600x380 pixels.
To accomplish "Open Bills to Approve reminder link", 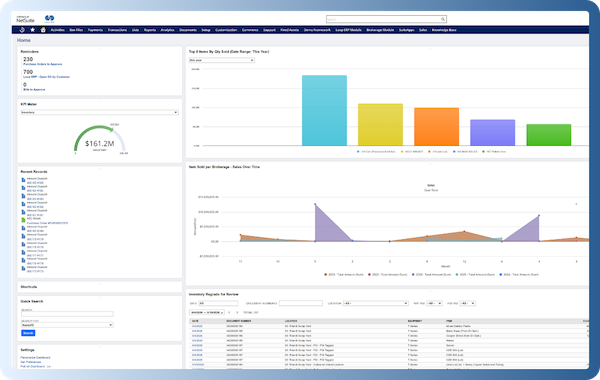I will [34, 90].
